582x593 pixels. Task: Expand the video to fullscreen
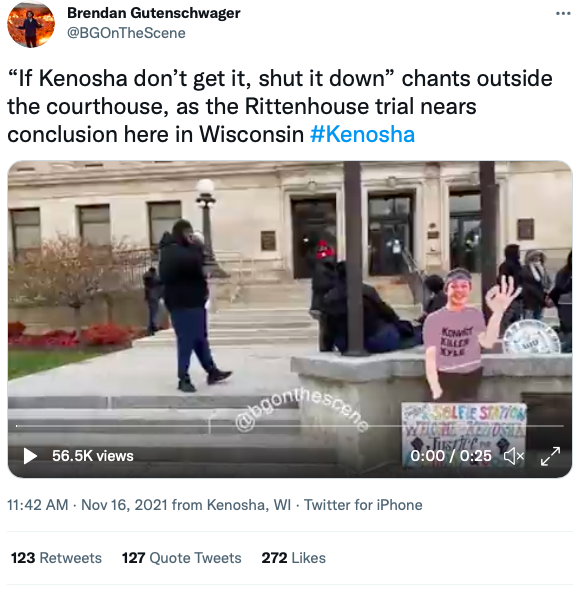coord(550,456)
